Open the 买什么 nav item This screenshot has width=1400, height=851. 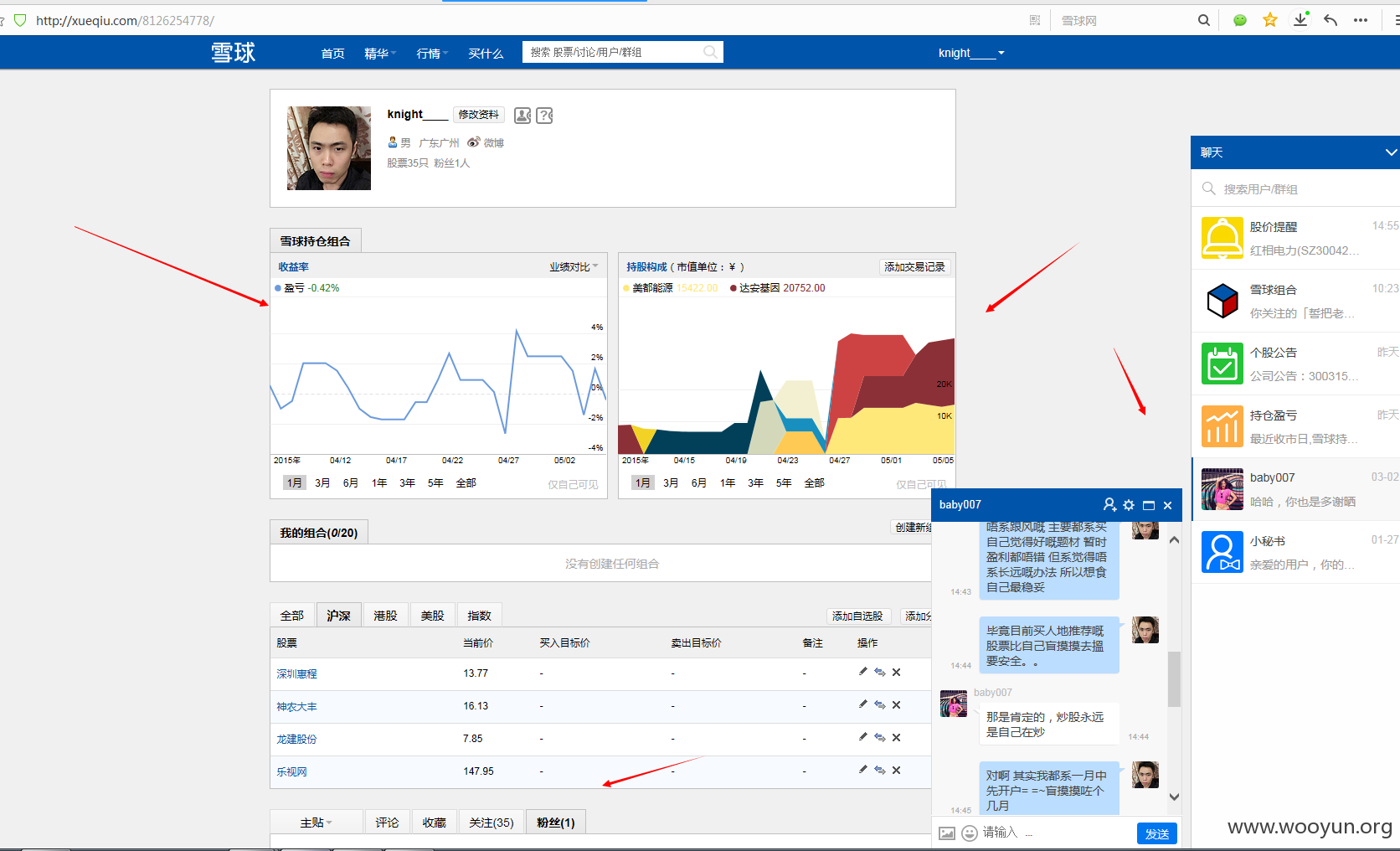(x=486, y=54)
